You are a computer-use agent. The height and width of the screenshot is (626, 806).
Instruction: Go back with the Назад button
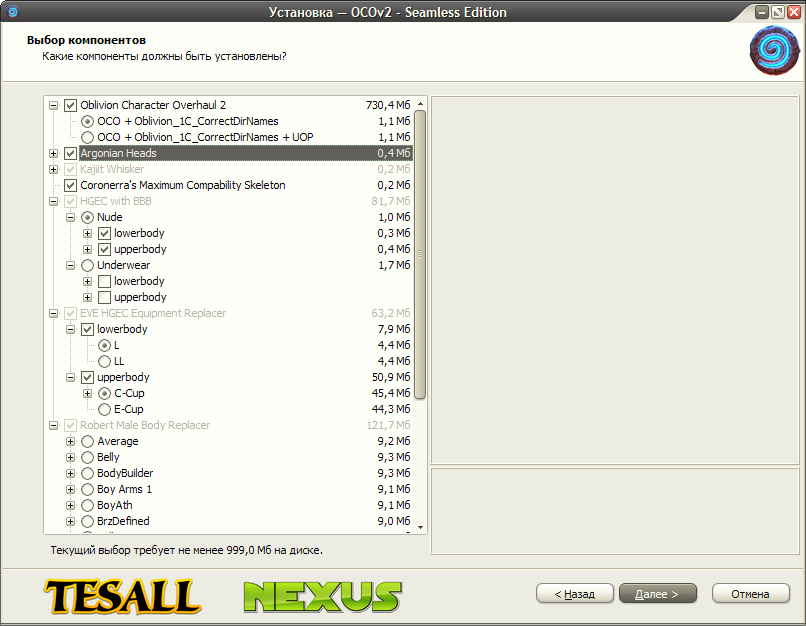[575, 594]
